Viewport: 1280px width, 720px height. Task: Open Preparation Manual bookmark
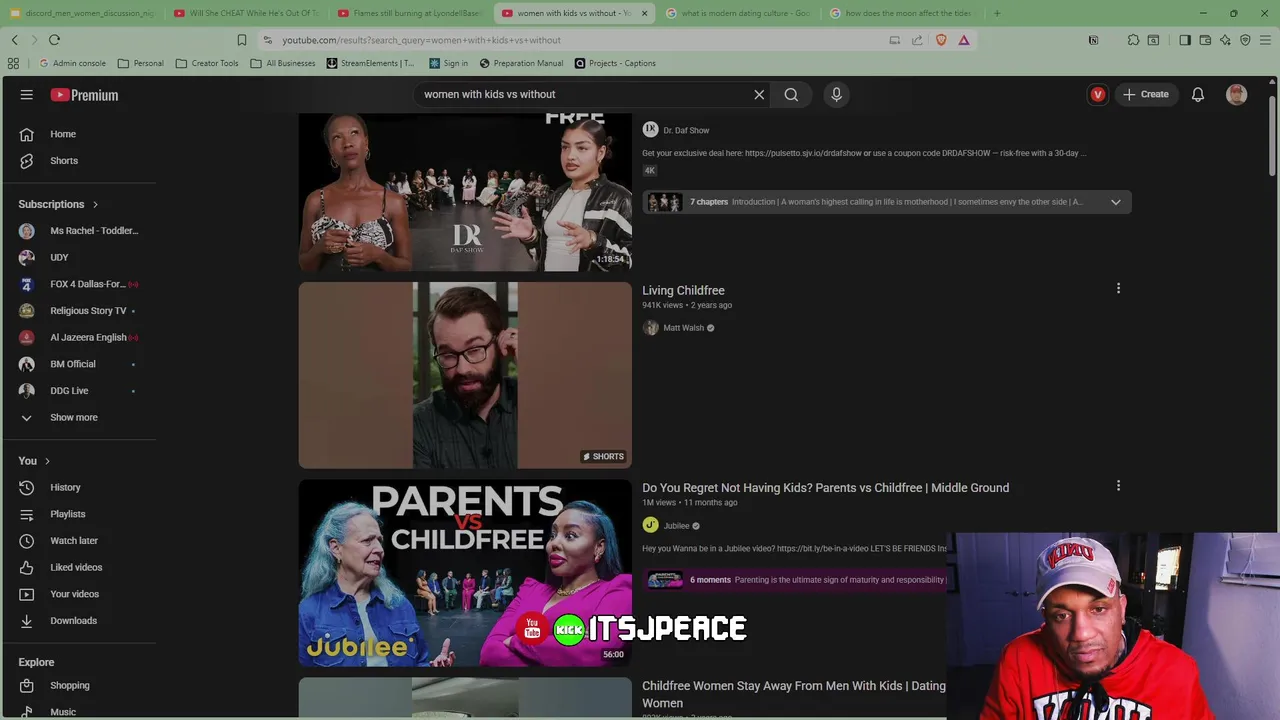(x=521, y=63)
